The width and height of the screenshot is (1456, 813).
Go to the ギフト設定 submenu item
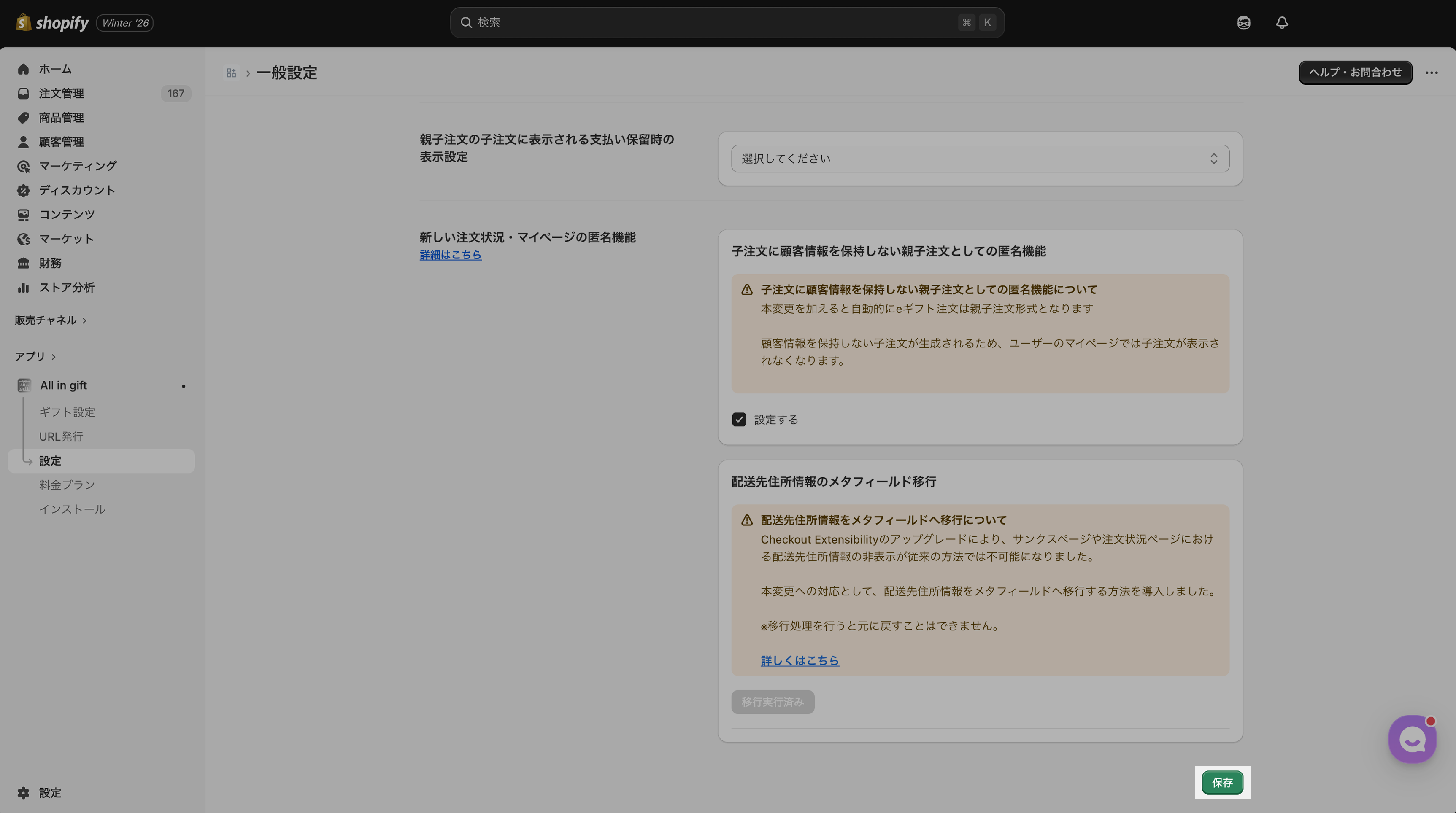[67, 412]
